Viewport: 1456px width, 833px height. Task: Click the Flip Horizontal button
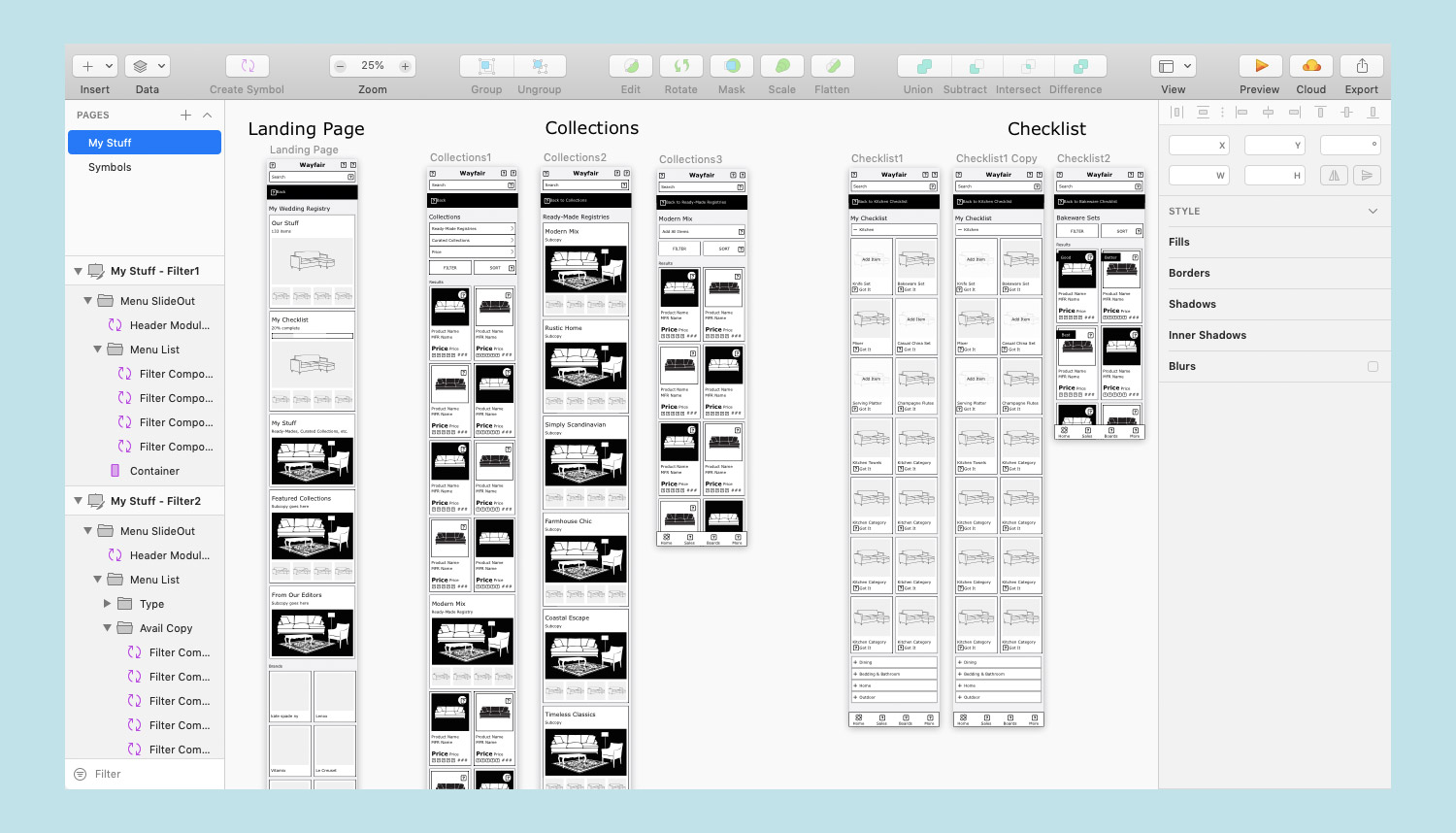1335,175
